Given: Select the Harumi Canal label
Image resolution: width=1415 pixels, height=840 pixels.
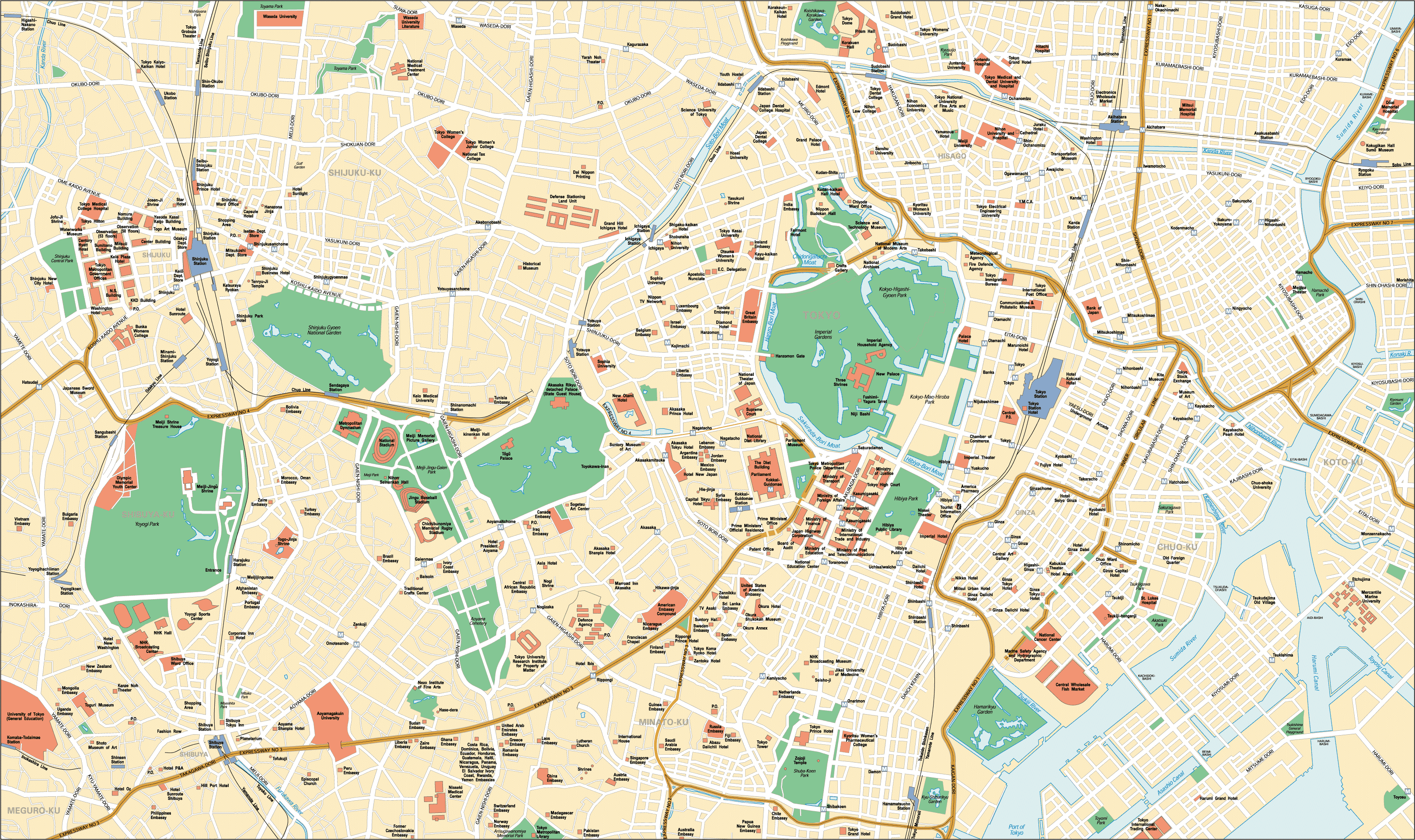Looking at the screenshot, I should pos(1315,673).
